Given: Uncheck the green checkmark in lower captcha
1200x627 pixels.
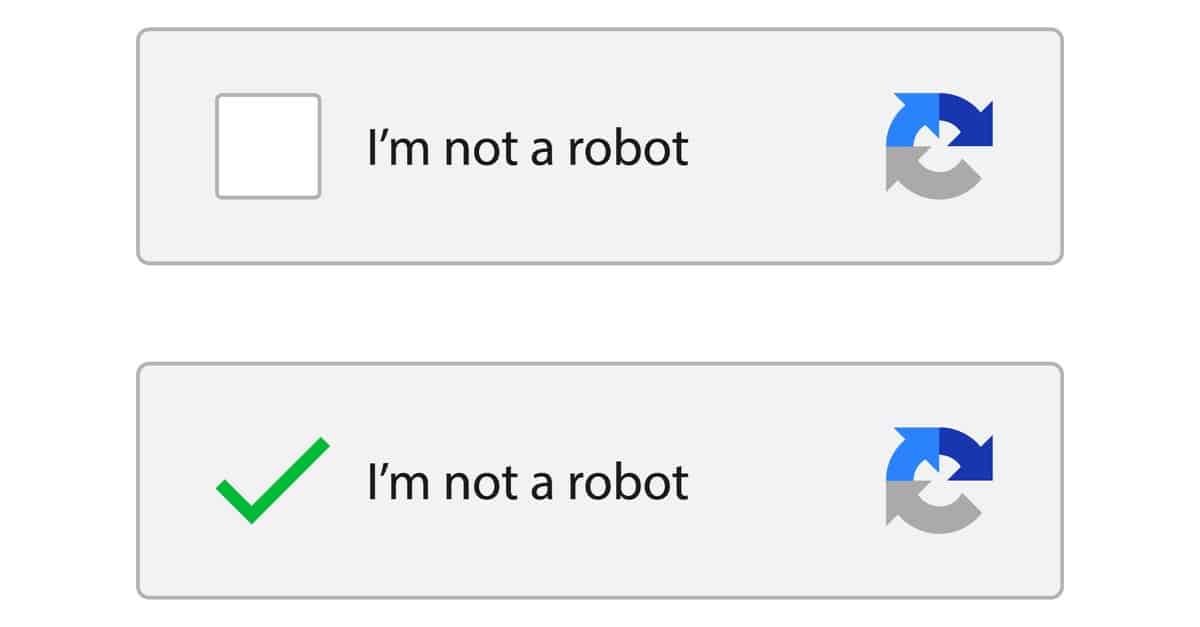Looking at the screenshot, I should (272, 480).
